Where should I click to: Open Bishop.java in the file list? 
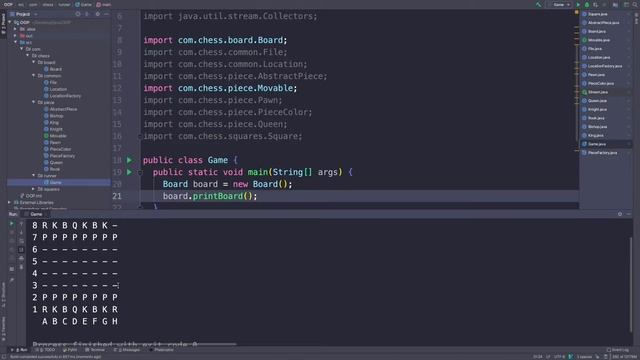(x=606, y=127)
